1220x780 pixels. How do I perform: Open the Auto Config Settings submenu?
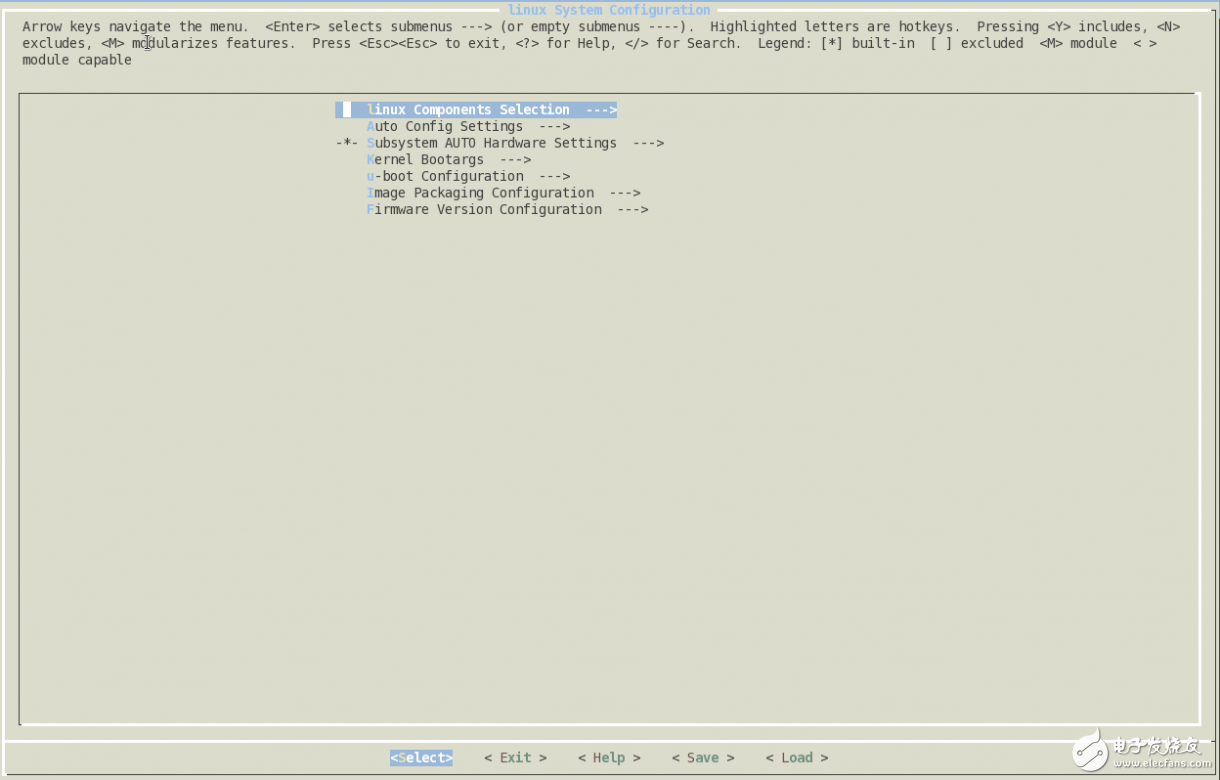(x=446, y=126)
